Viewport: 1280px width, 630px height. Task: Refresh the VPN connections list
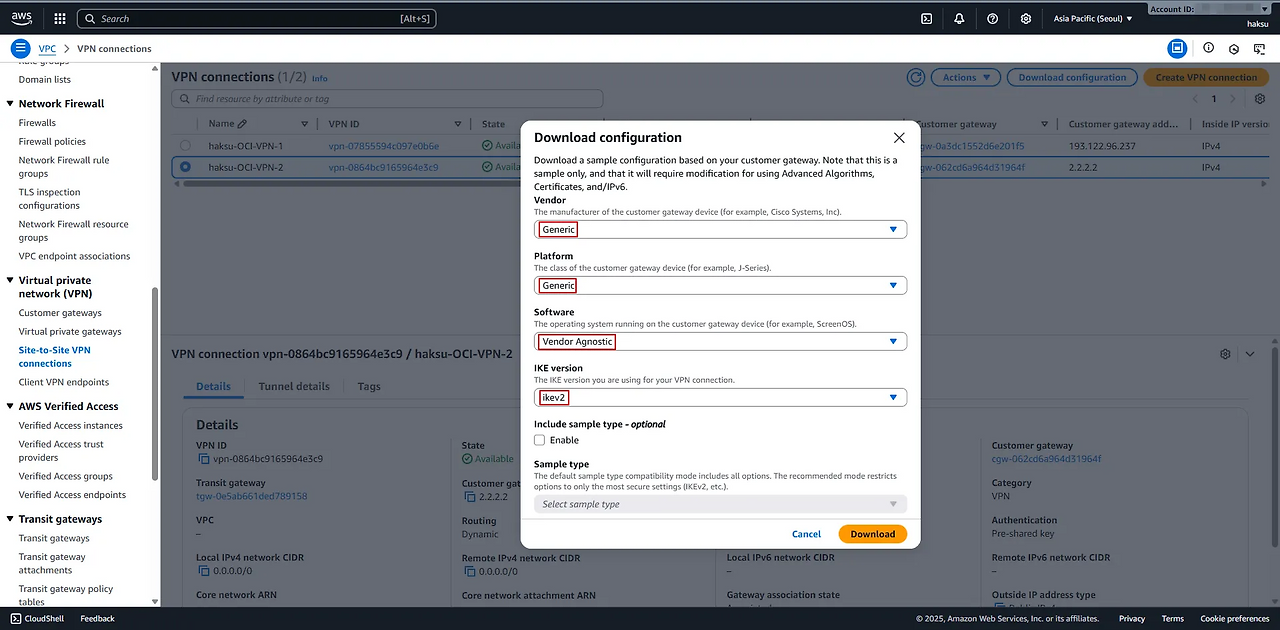tap(915, 77)
